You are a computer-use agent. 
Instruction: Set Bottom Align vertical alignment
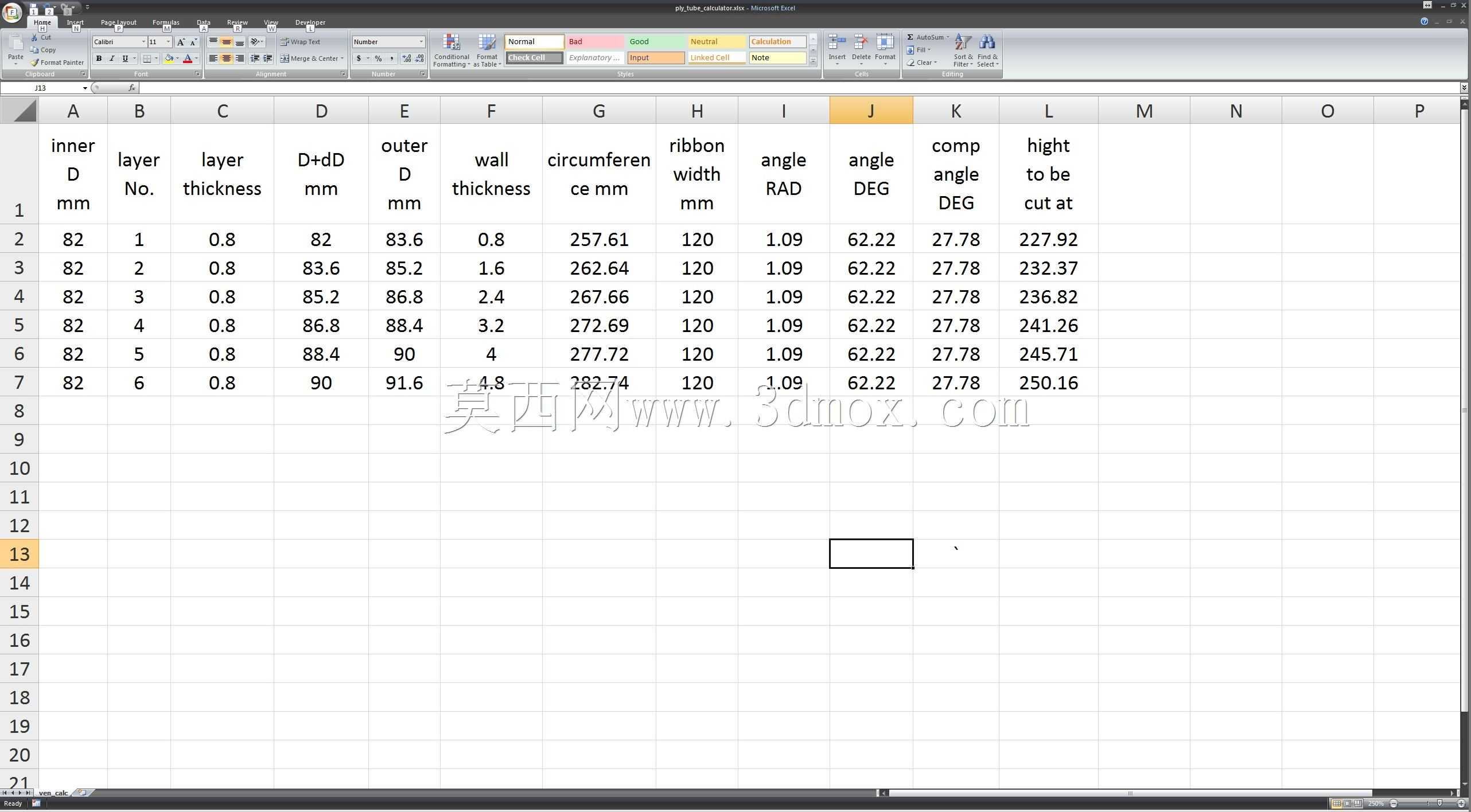[x=239, y=42]
